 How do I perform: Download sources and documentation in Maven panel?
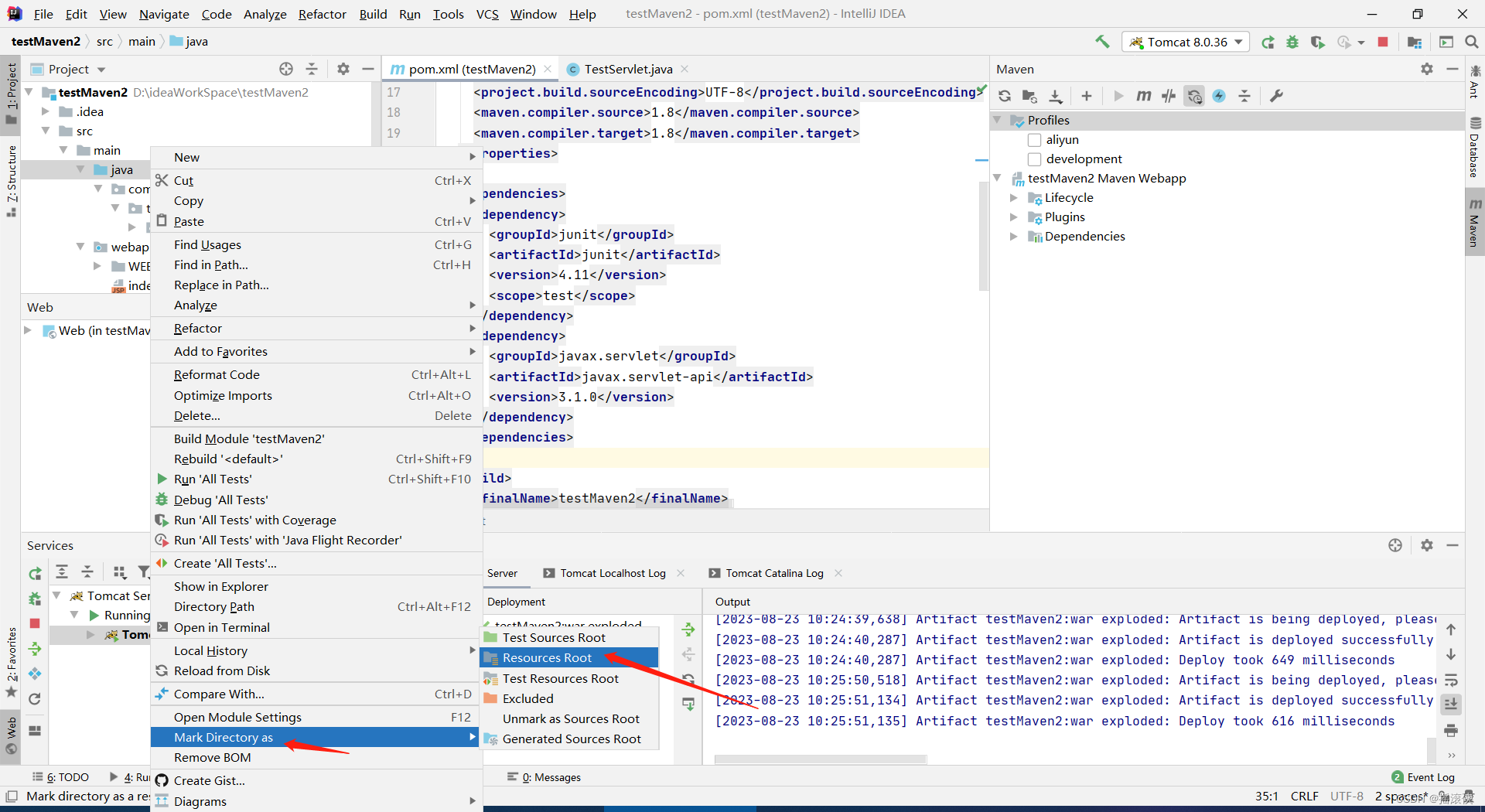tap(1056, 96)
